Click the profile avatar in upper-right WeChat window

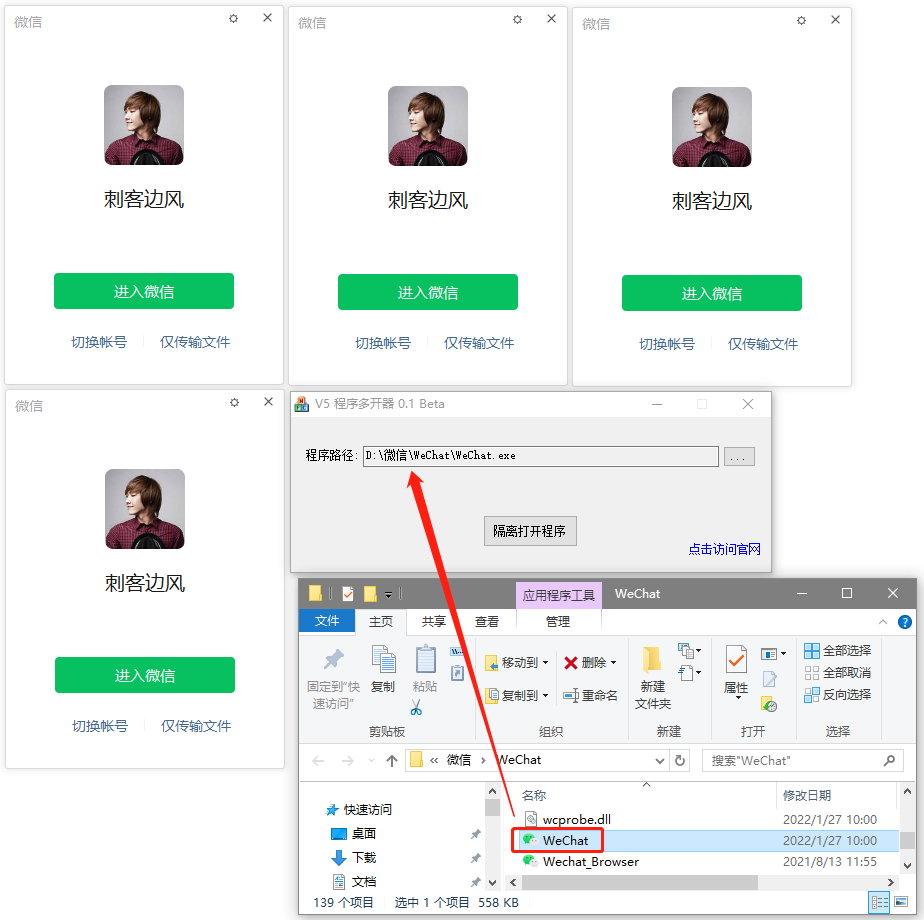pyautogui.click(x=712, y=127)
